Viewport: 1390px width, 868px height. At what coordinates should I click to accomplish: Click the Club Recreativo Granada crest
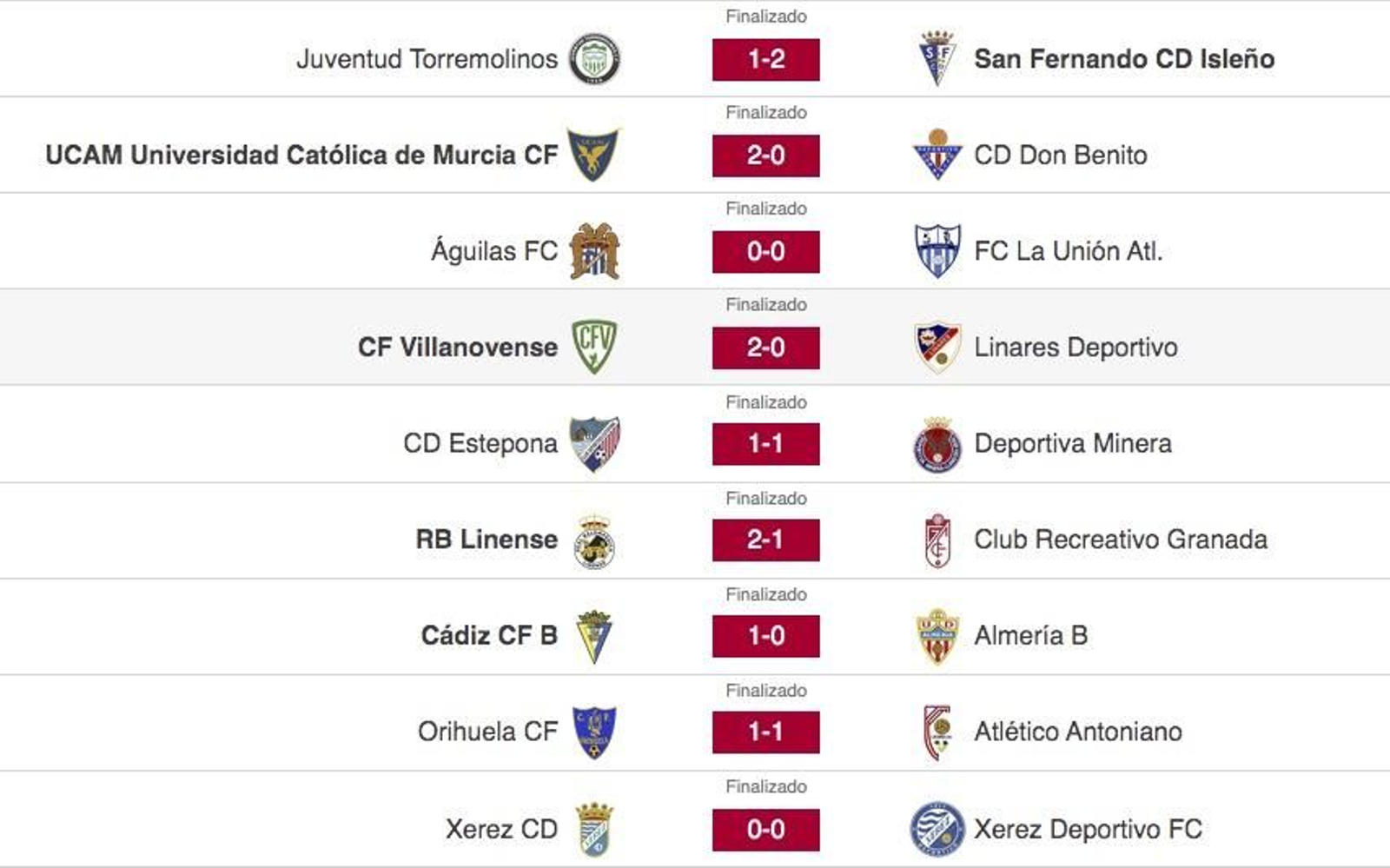(938, 539)
